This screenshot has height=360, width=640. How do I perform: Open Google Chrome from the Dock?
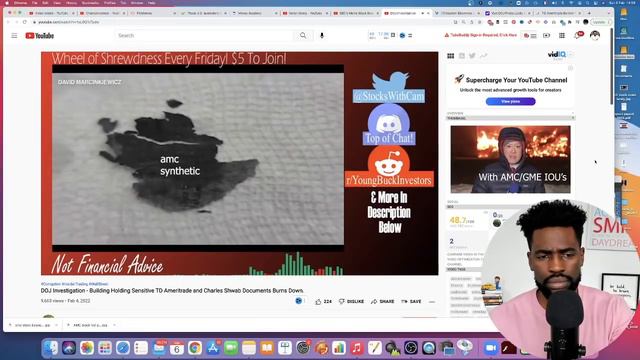click(195, 348)
